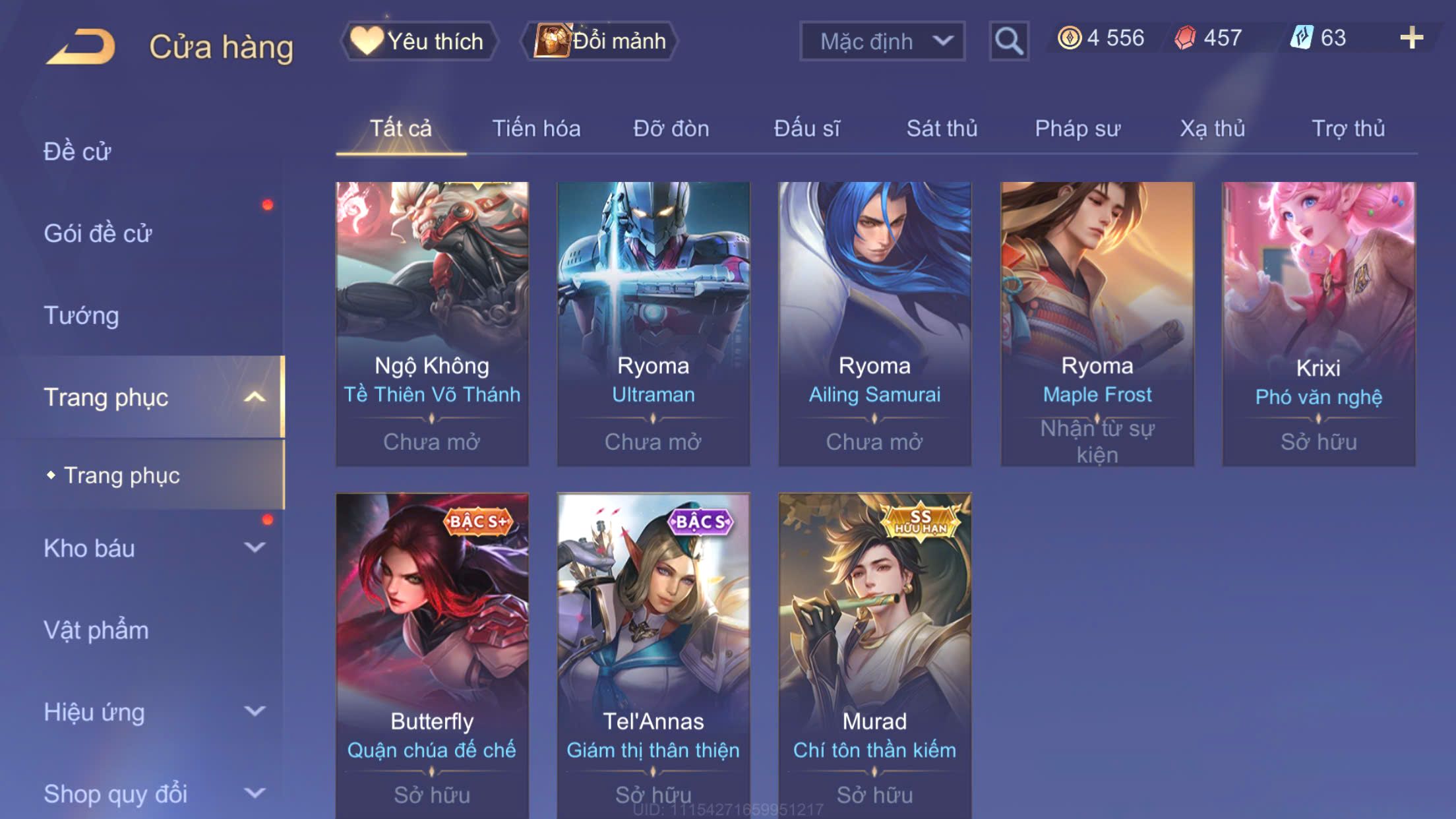Click the blue voucher currency icon
1456x819 pixels.
pos(1302,37)
